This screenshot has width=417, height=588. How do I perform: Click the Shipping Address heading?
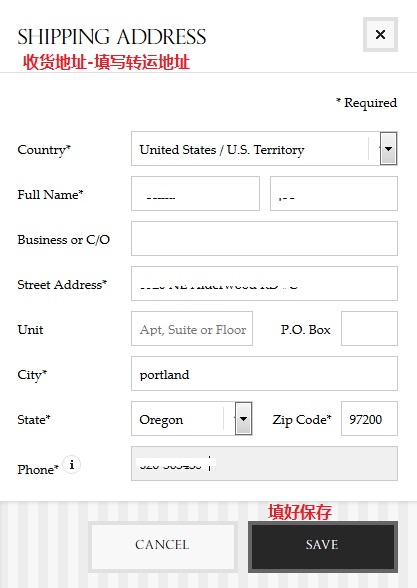(x=112, y=37)
